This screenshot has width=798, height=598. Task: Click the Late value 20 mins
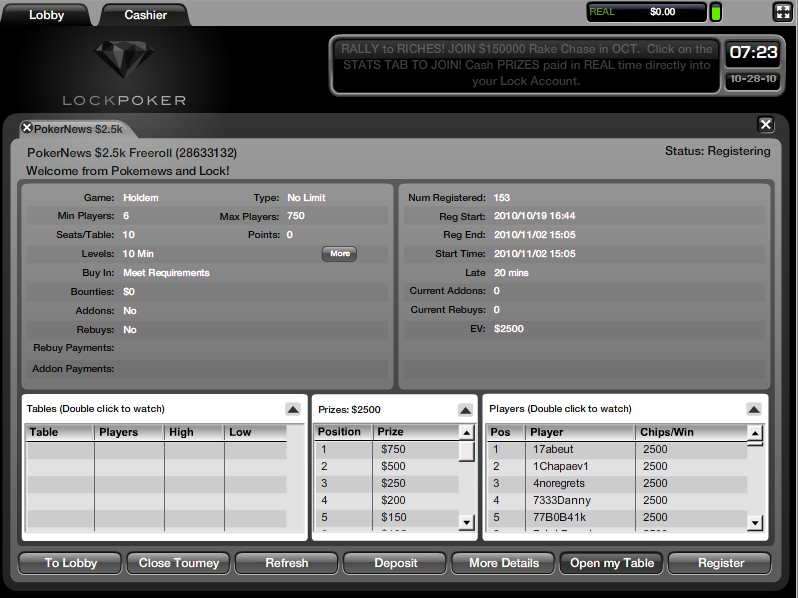coord(511,273)
